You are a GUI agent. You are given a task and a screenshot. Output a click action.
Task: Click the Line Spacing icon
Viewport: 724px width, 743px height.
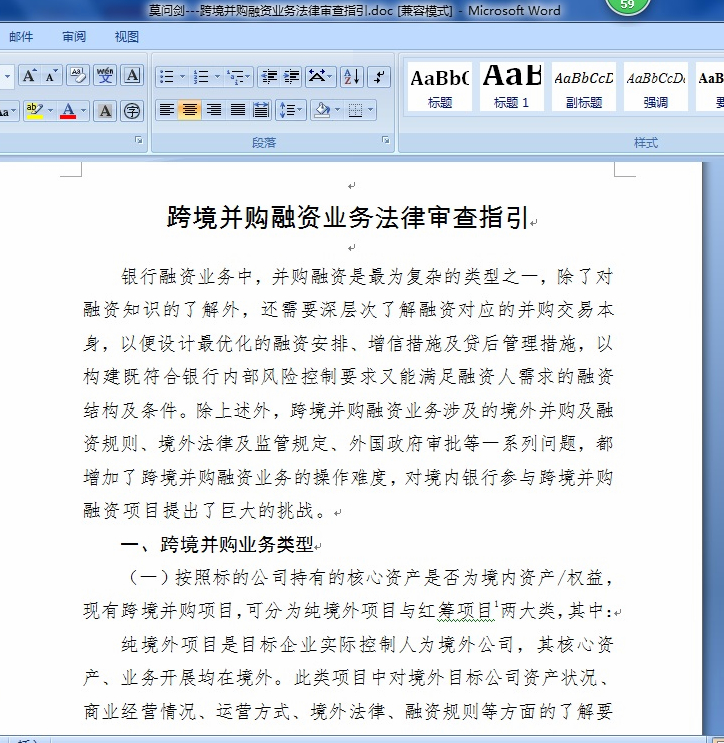pos(291,110)
